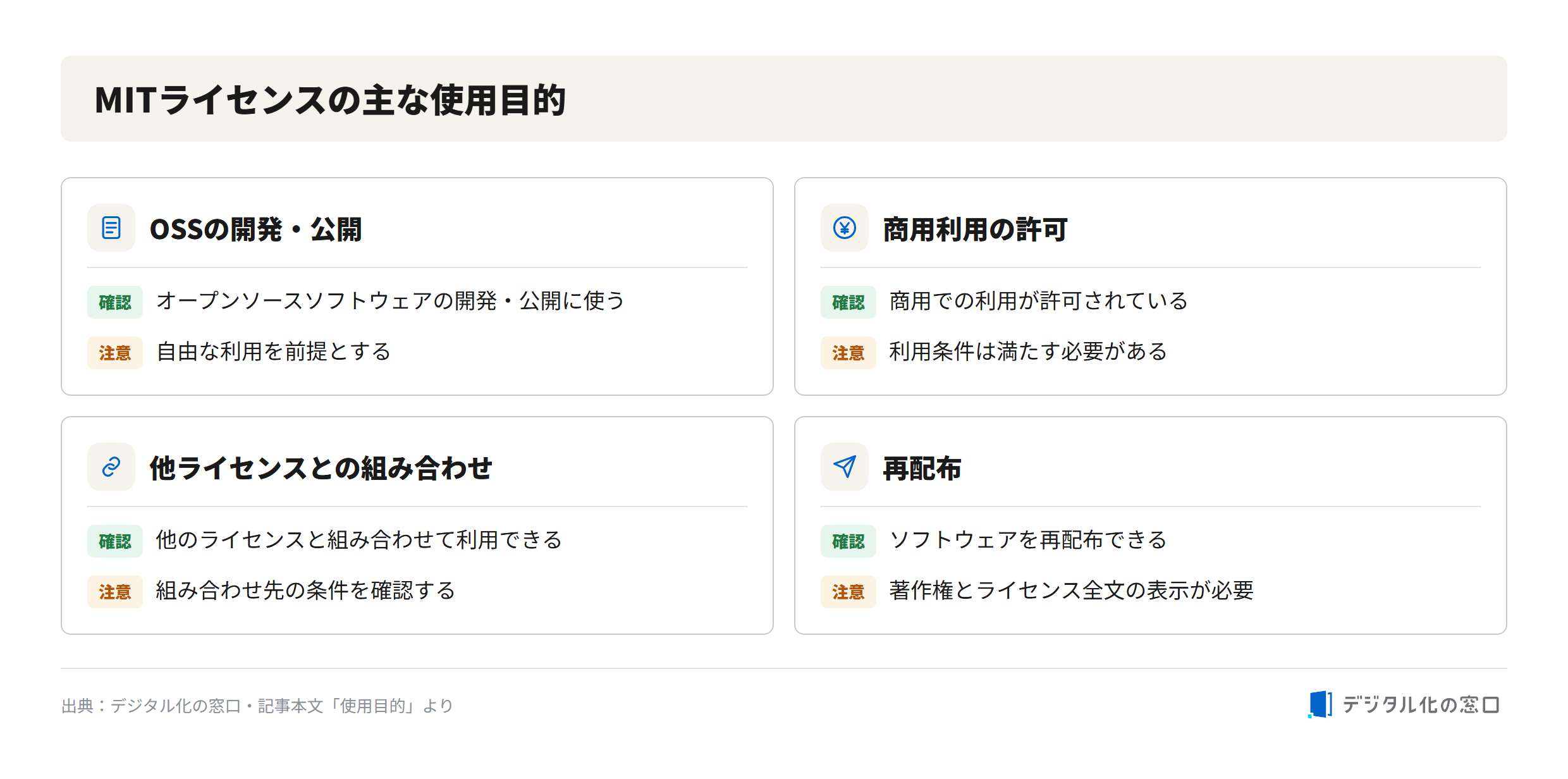Click the yen circle icon beside 商用利用の許可
1568x779 pixels.
[845, 228]
